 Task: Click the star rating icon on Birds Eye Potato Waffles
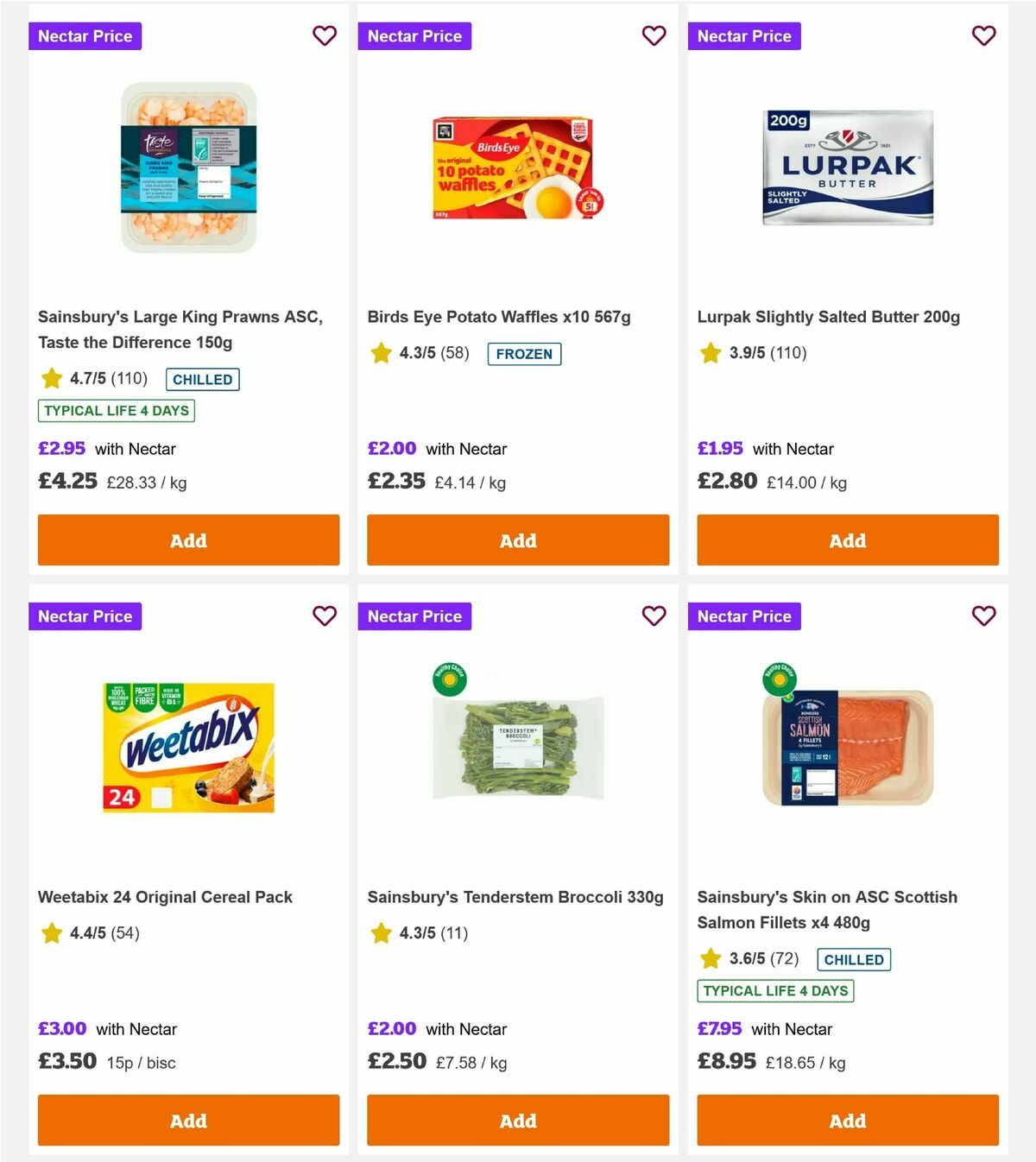(381, 352)
